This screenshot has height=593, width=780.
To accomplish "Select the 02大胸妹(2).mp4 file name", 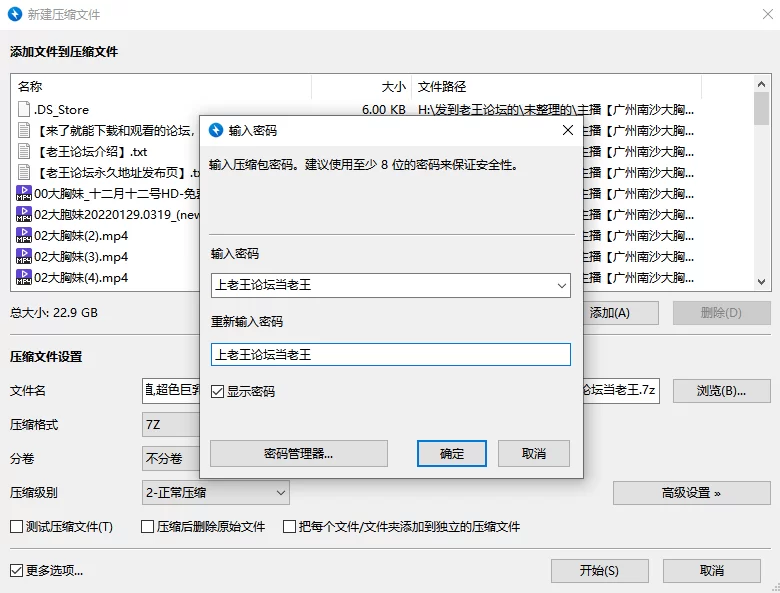I will 81,235.
